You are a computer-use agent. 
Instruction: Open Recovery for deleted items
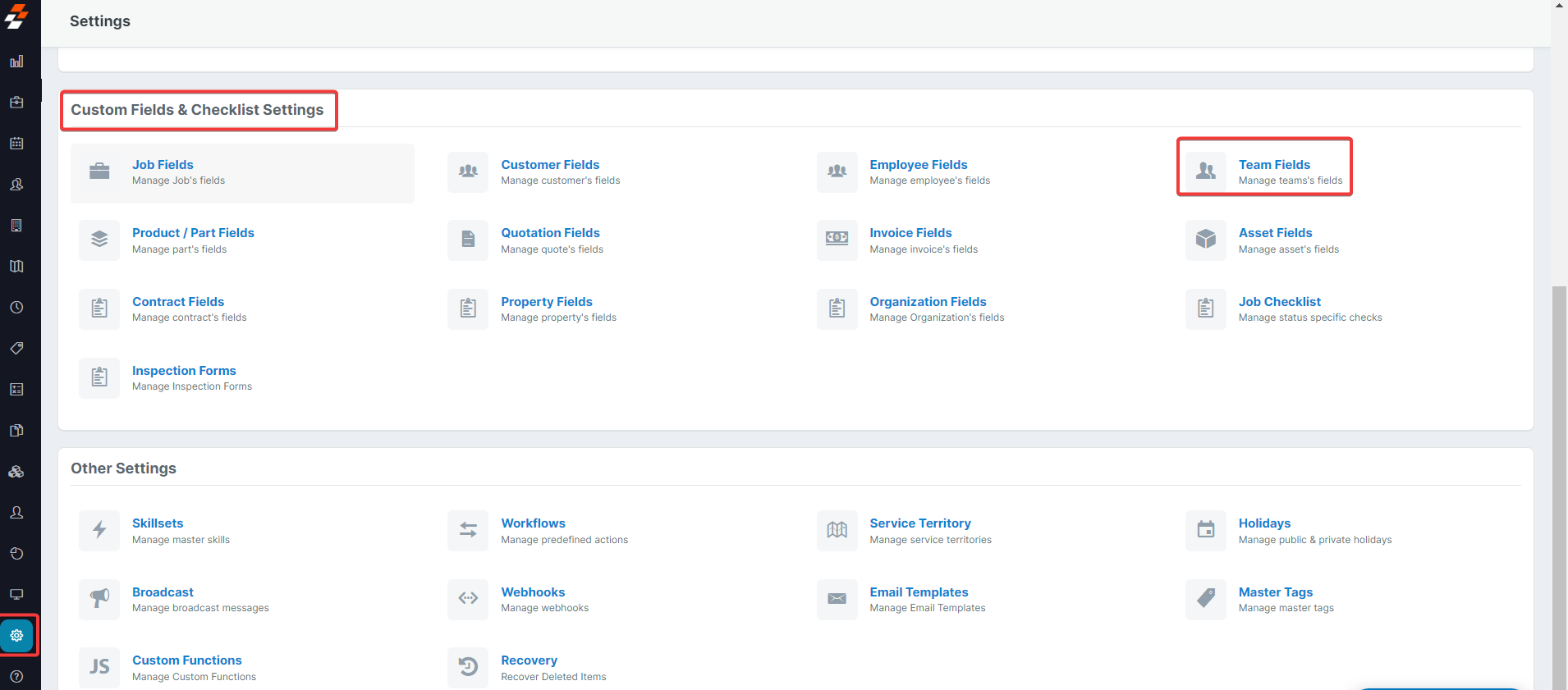pyautogui.click(x=529, y=660)
